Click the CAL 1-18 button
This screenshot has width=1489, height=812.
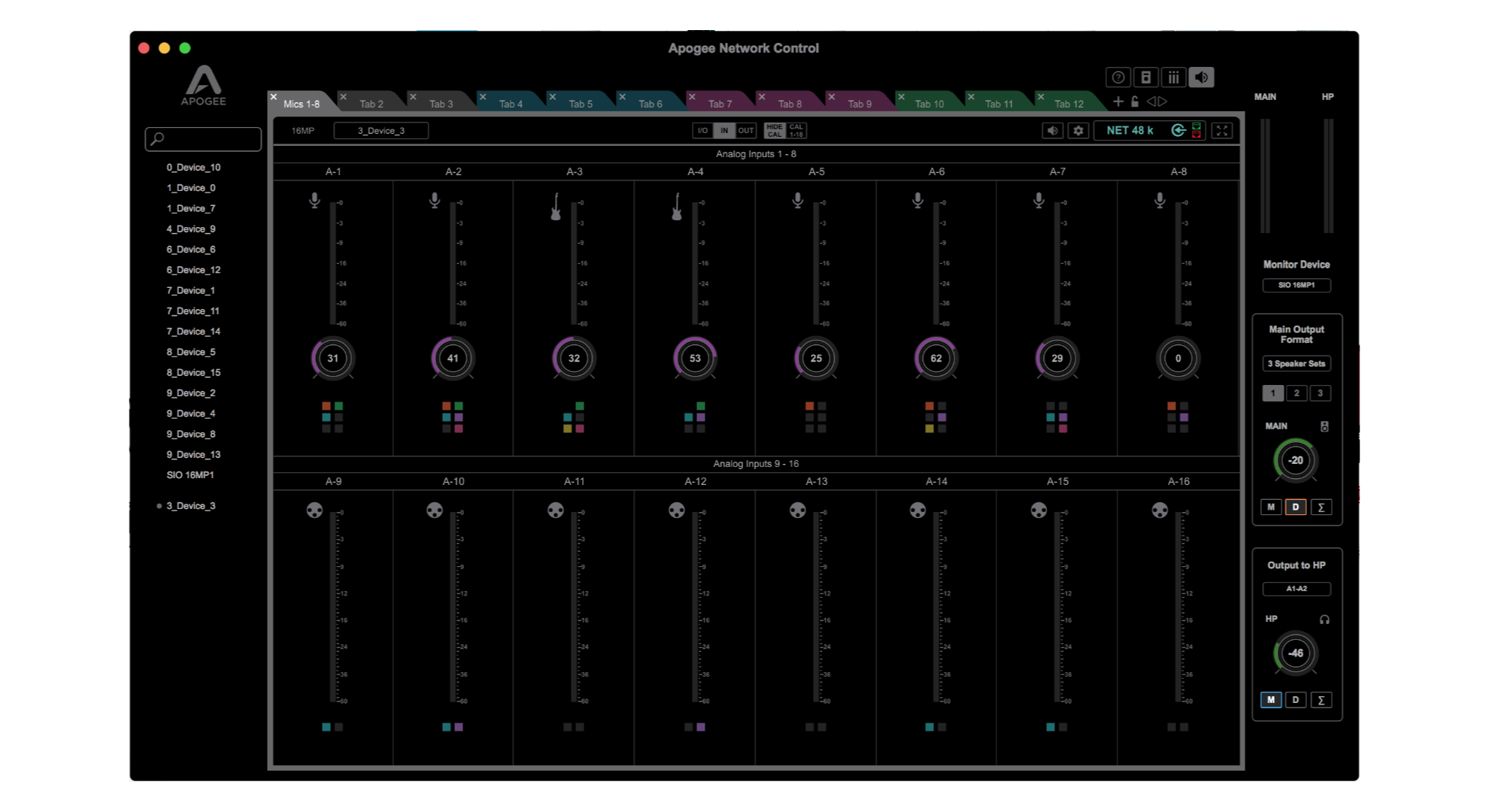pos(796,131)
